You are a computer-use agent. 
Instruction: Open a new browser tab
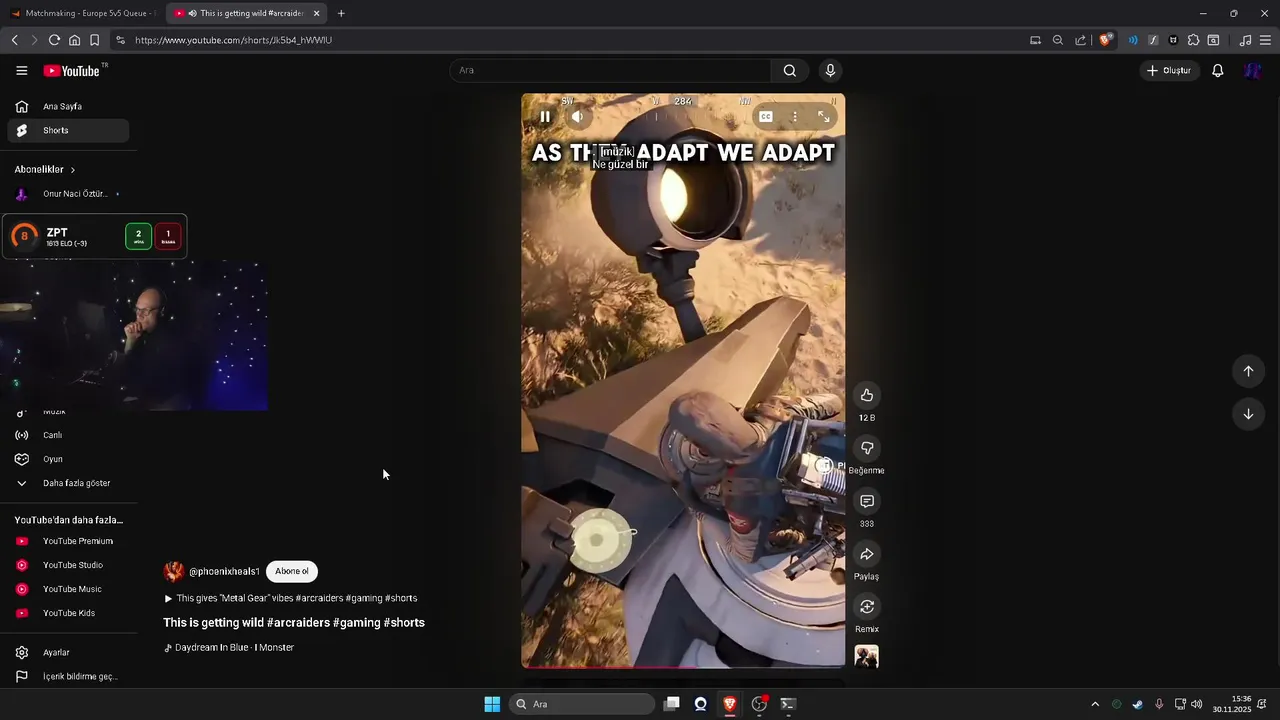coord(341,13)
